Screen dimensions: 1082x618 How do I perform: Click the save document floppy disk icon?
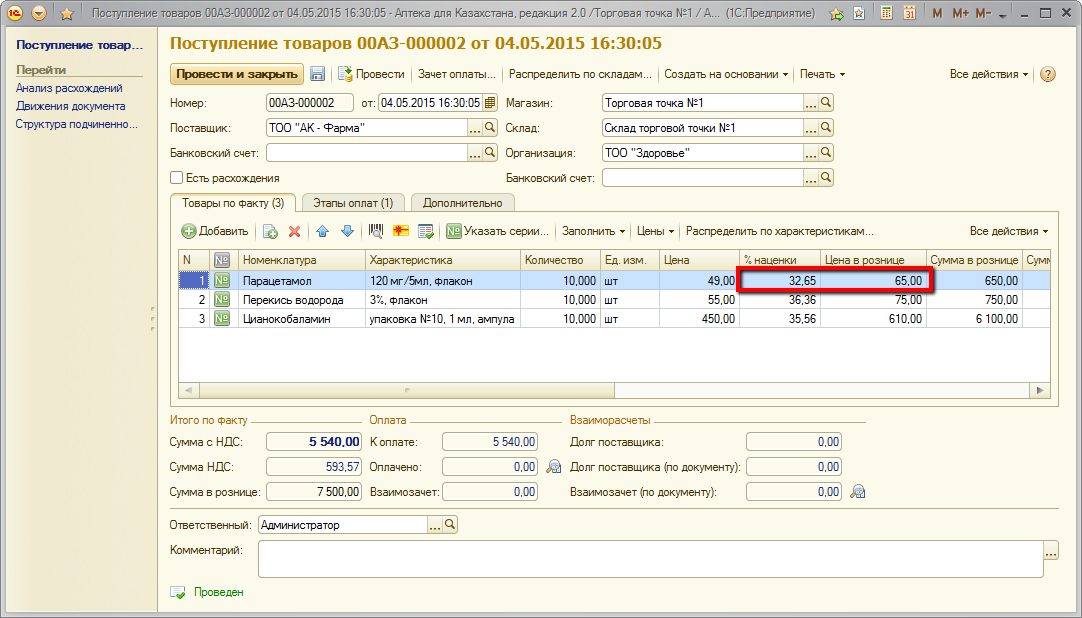coord(318,74)
